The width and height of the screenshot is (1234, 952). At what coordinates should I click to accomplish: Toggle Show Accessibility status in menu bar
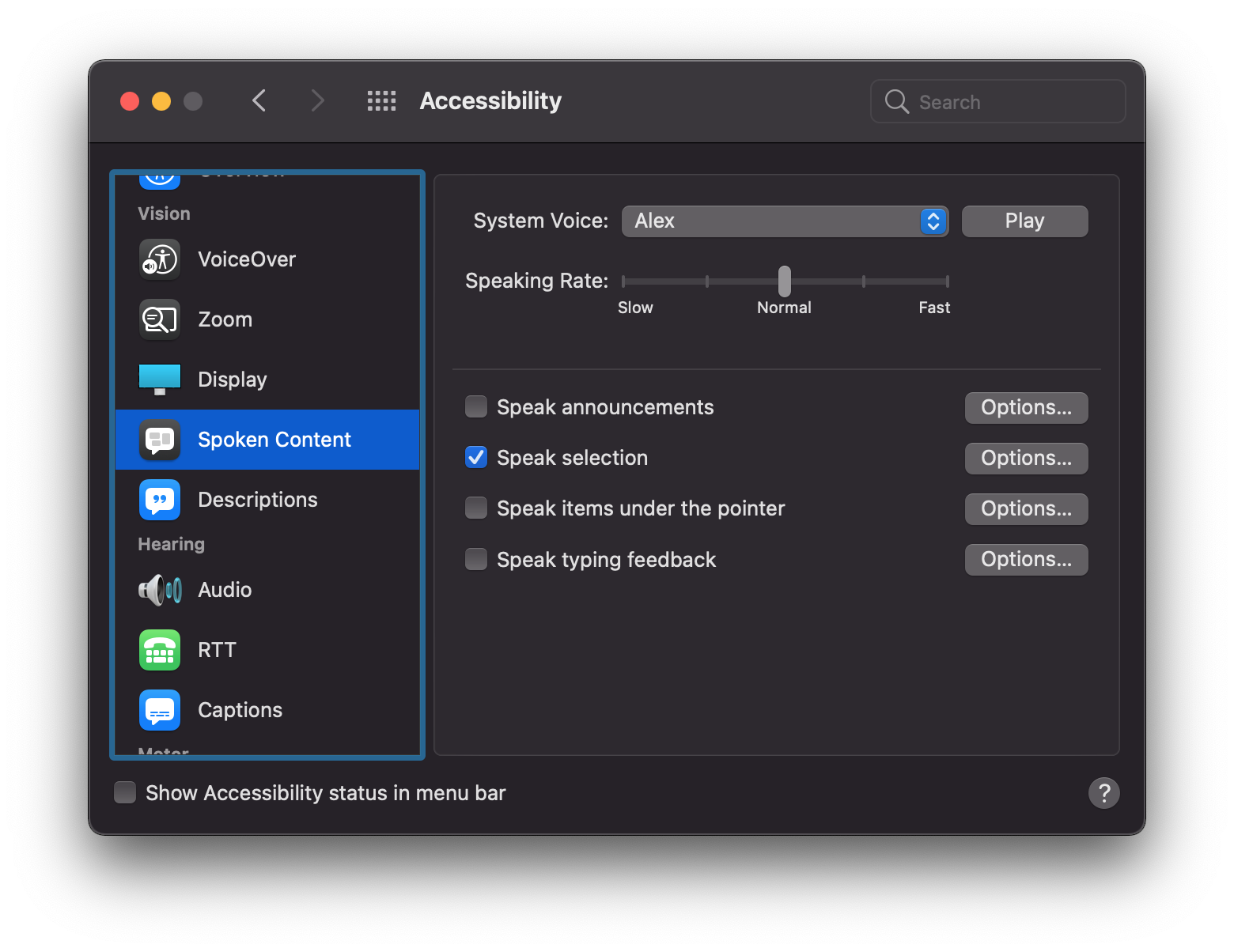click(x=125, y=792)
